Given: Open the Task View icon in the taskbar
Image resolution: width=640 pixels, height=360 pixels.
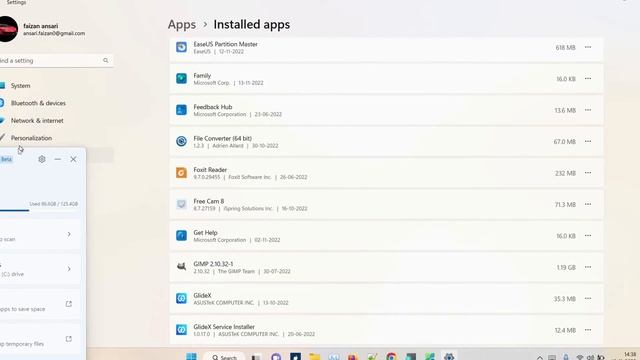Looking at the screenshot, I should click(x=256, y=357).
